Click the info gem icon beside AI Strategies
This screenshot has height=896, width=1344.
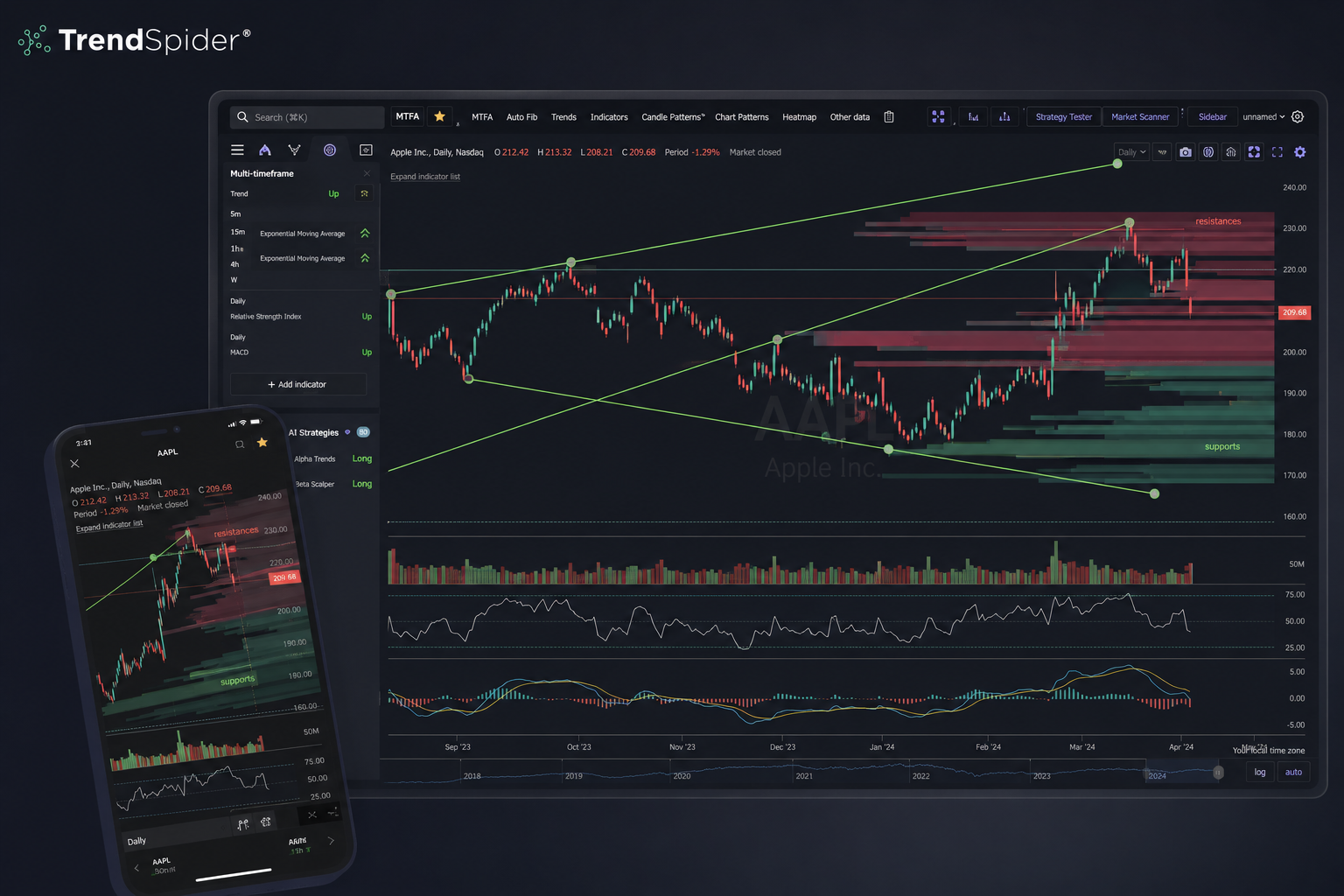tap(347, 432)
